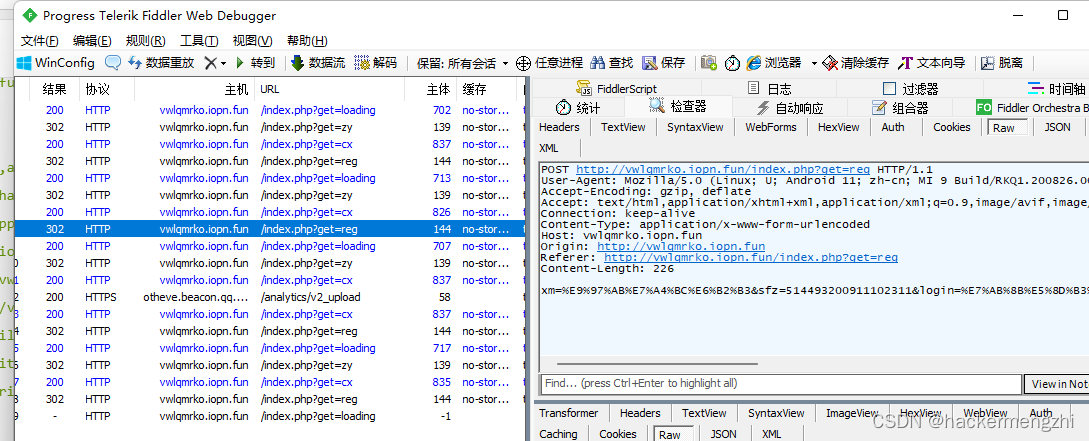Open the 保留: 所有会话 dropdown
1089x441 pixels.
pyautogui.click(x=463, y=63)
